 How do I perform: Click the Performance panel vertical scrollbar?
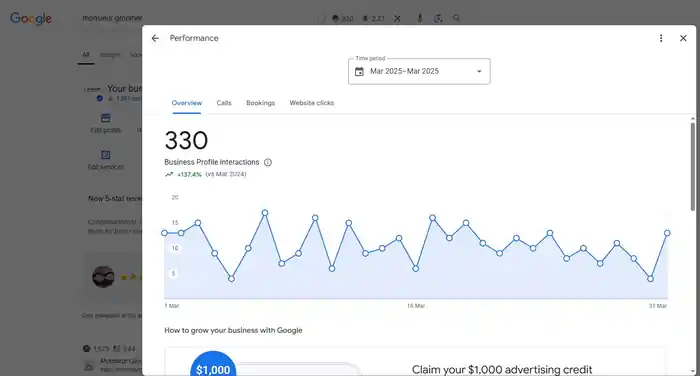pyautogui.click(x=692, y=166)
